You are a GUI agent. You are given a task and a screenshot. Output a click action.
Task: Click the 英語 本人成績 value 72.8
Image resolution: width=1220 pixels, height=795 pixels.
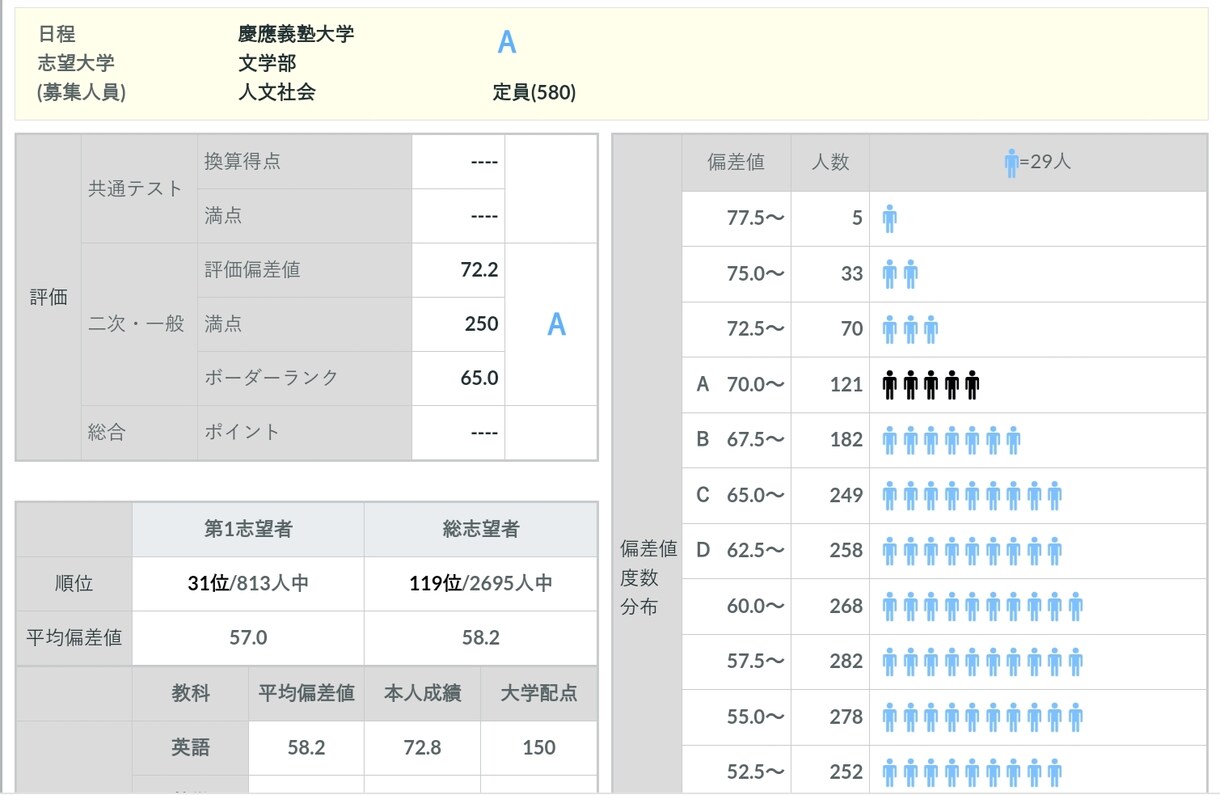pos(422,748)
